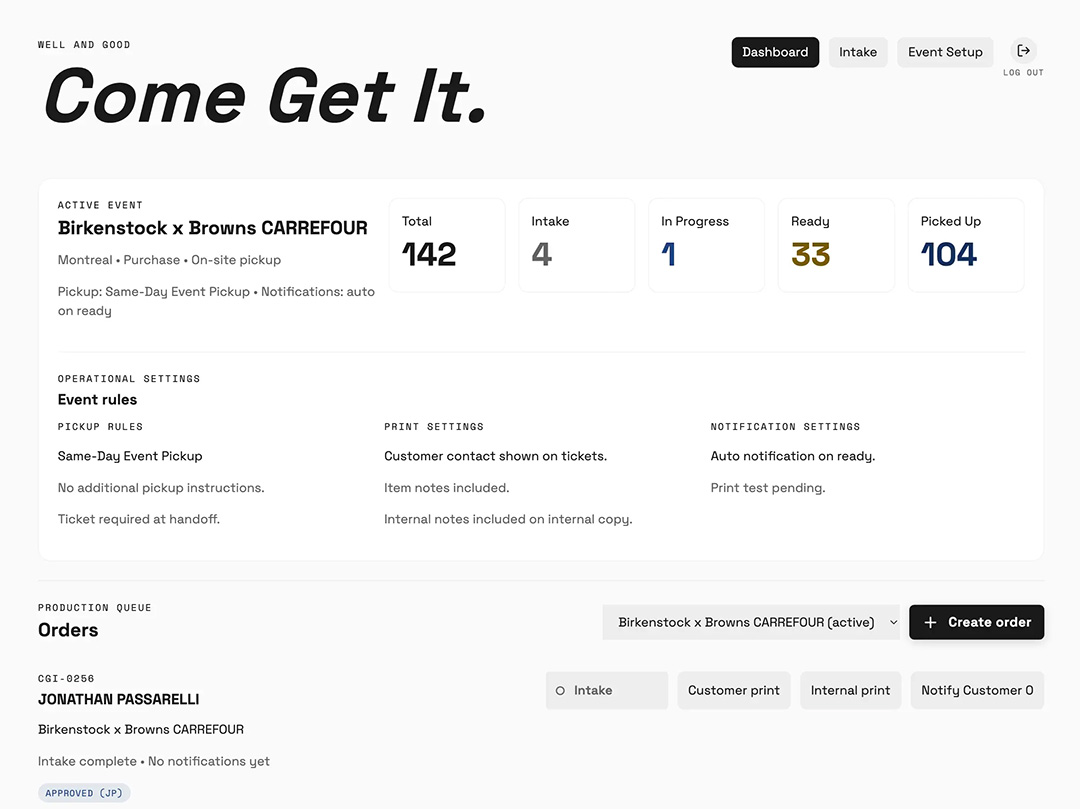Image resolution: width=1080 pixels, height=809 pixels.
Task: Switch to the Intake tab
Action: (858, 52)
